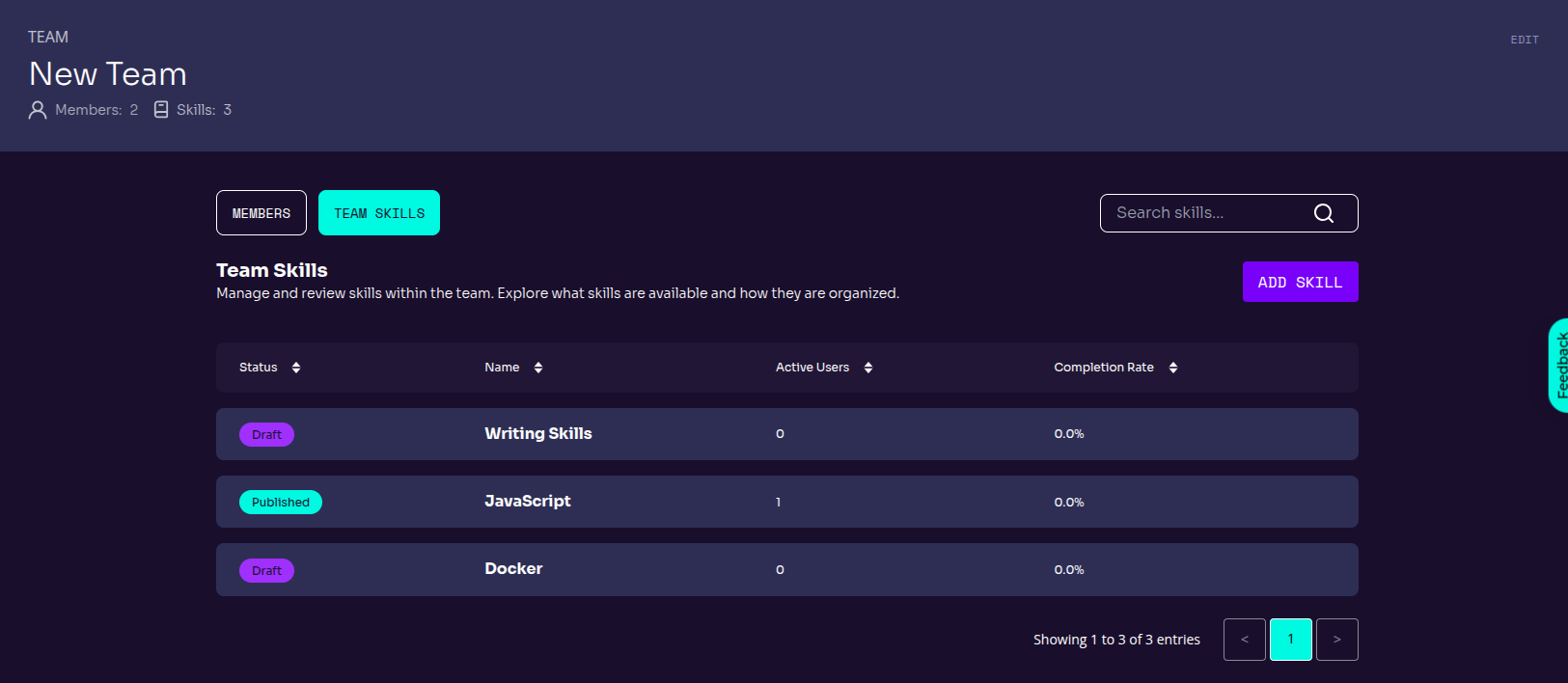1568x683 pixels.
Task: Select page 1 in pagination
Action: (x=1290, y=640)
